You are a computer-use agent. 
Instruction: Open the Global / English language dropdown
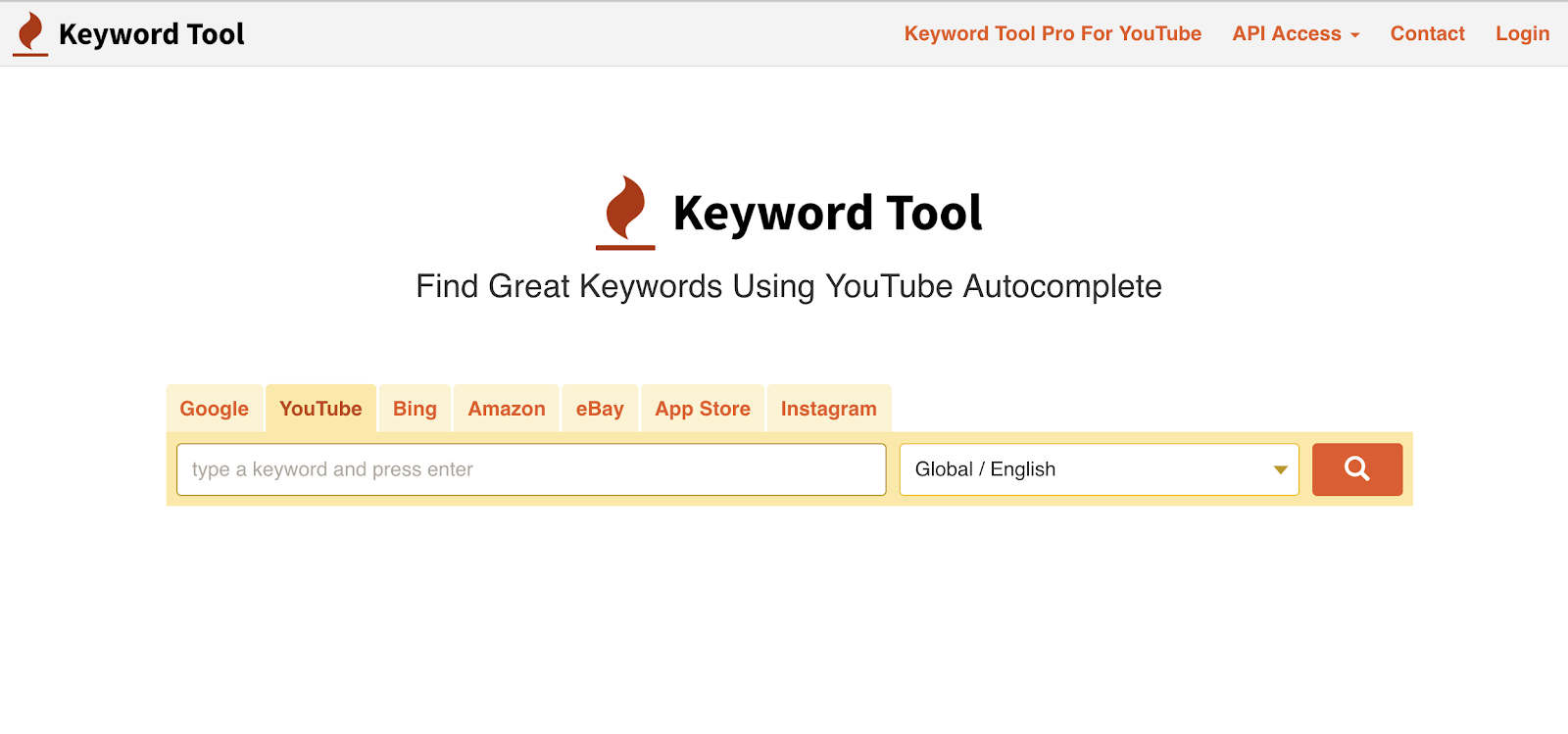(1100, 469)
